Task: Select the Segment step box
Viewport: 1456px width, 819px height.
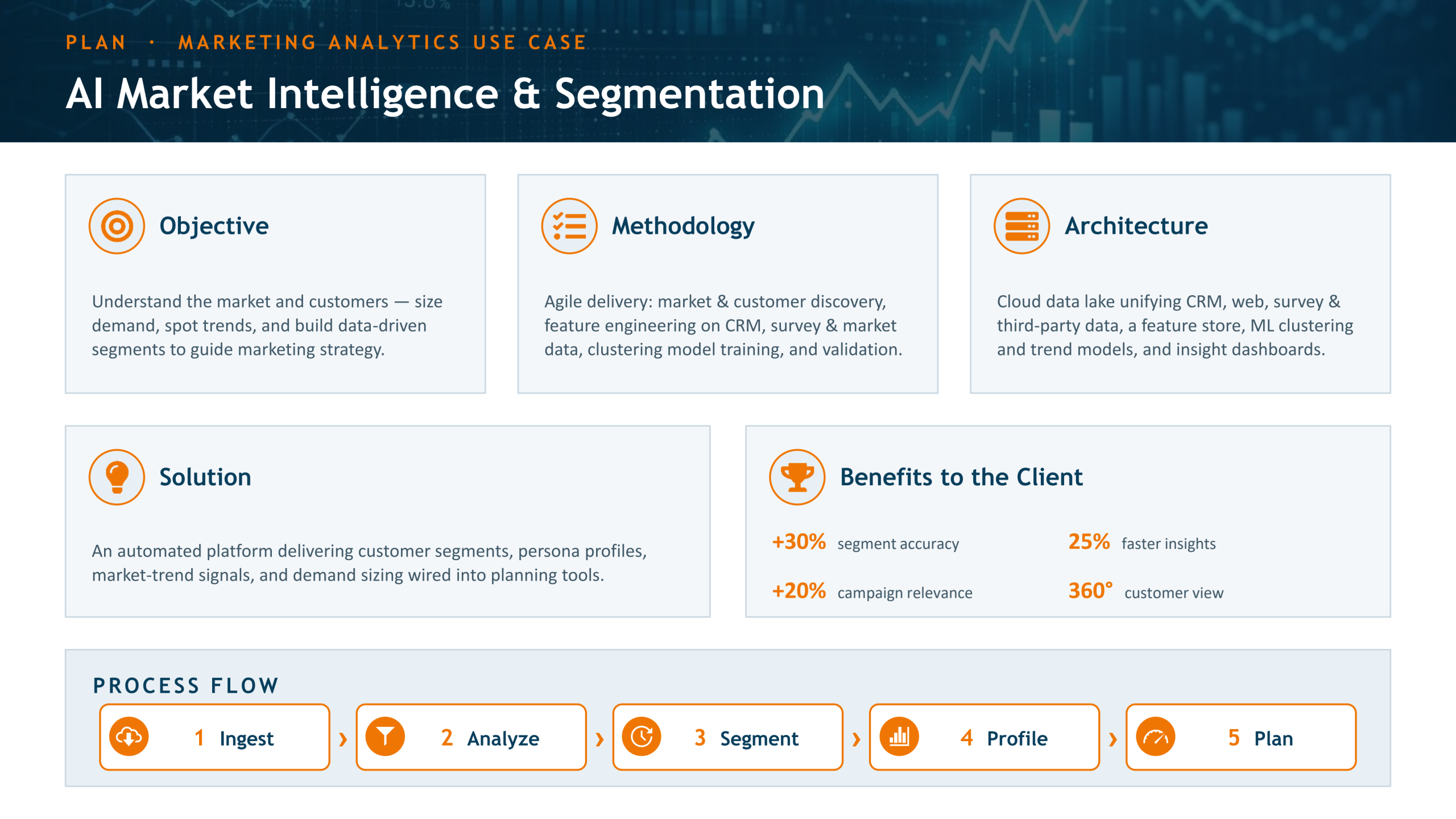Action: coord(727,737)
